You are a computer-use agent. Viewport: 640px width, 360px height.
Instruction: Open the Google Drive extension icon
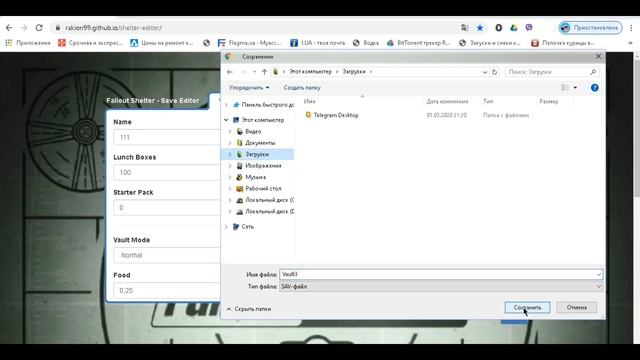coord(513,28)
